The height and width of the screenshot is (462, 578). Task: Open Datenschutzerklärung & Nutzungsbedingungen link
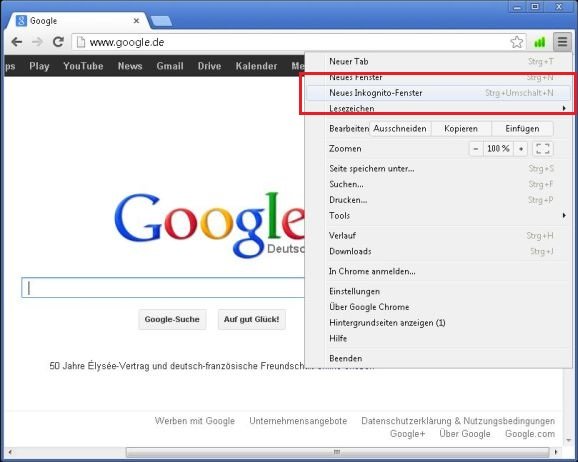click(x=458, y=421)
